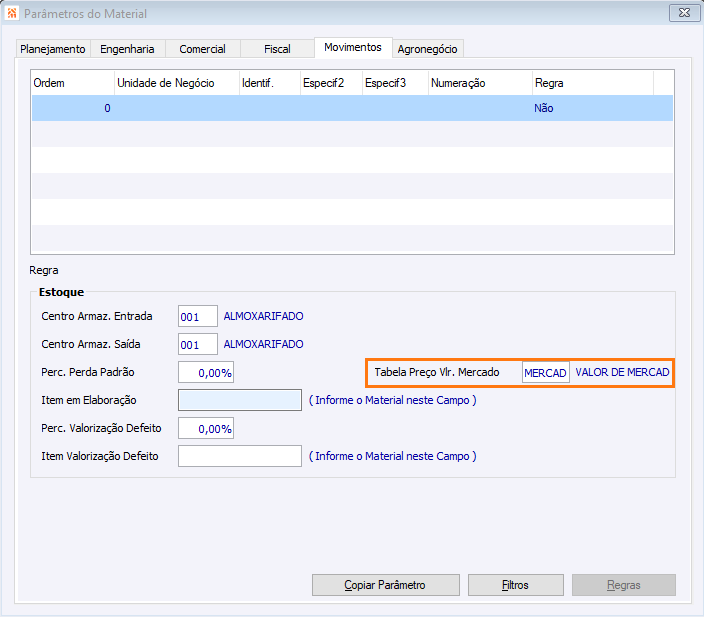704x617 pixels.
Task: Click the Estoque group title
Action: (62, 292)
